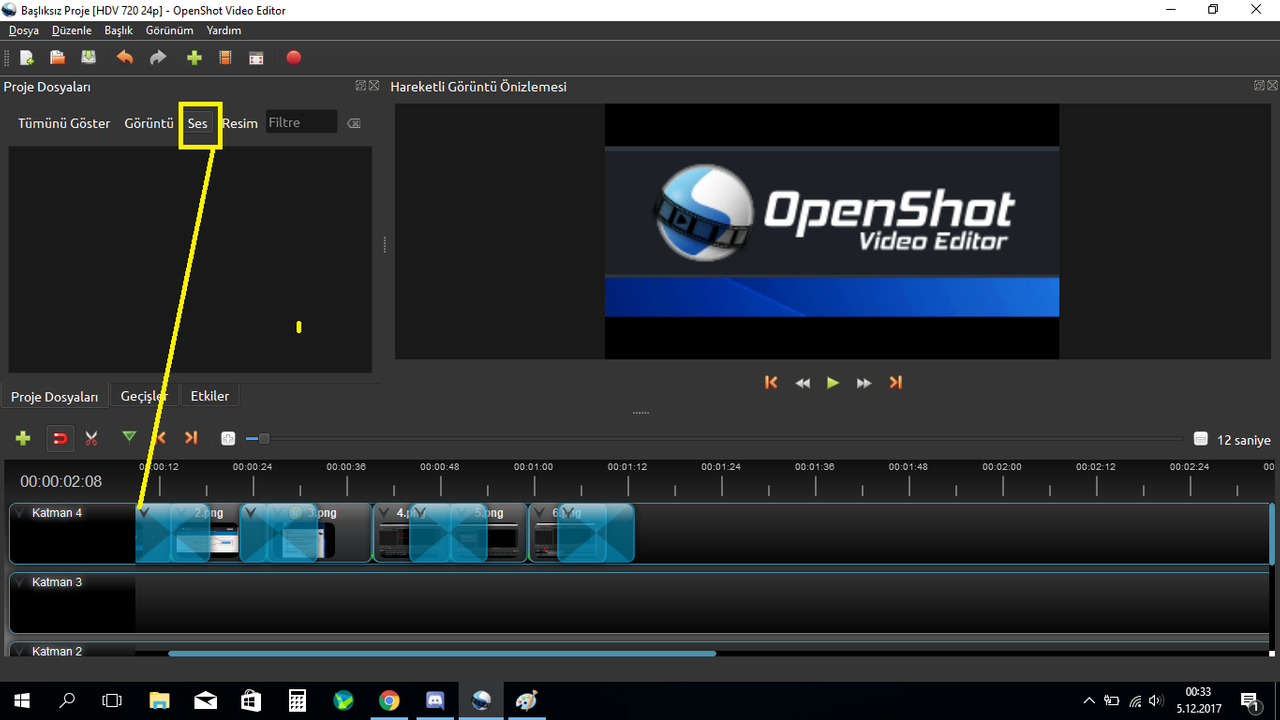Expand the Katman 3 track menu arrow

(20, 582)
